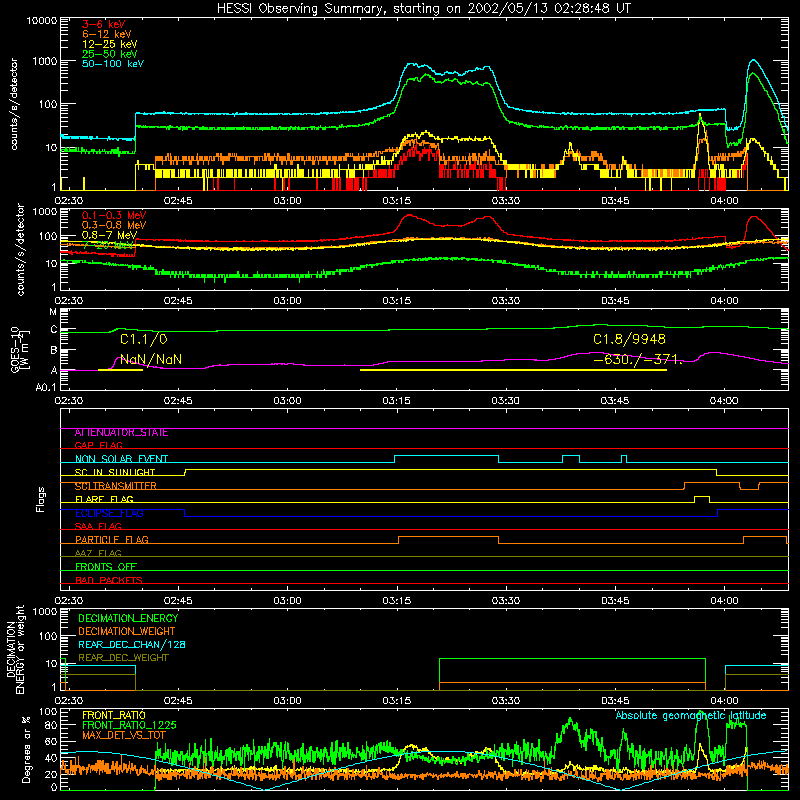Click the 03:00 tick label beneath the Flags panel
This screenshot has width=800, height=800.
click(x=287, y=601)
